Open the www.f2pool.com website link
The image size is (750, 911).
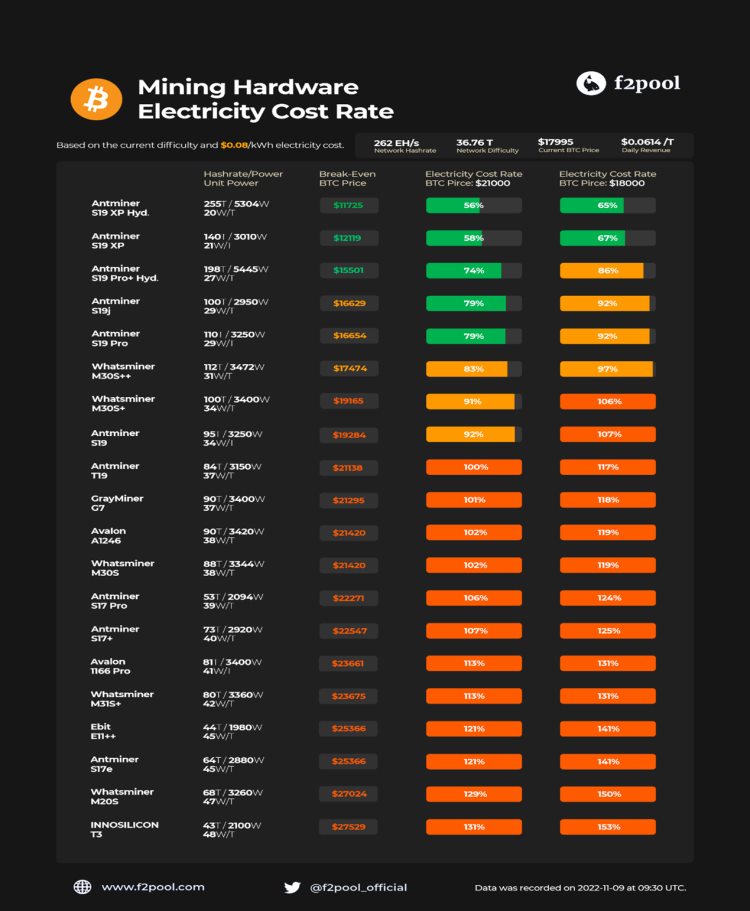coord(152,886)
